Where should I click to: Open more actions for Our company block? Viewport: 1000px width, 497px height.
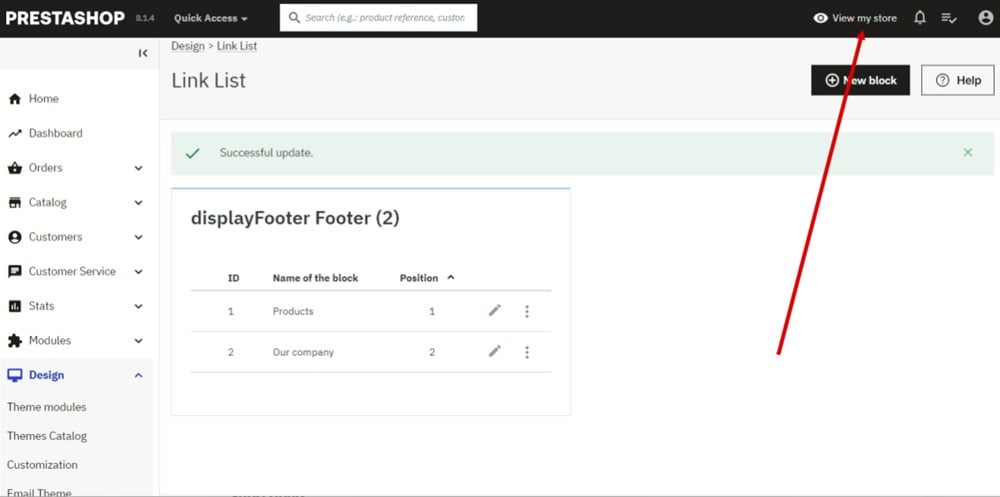point(527,352)
